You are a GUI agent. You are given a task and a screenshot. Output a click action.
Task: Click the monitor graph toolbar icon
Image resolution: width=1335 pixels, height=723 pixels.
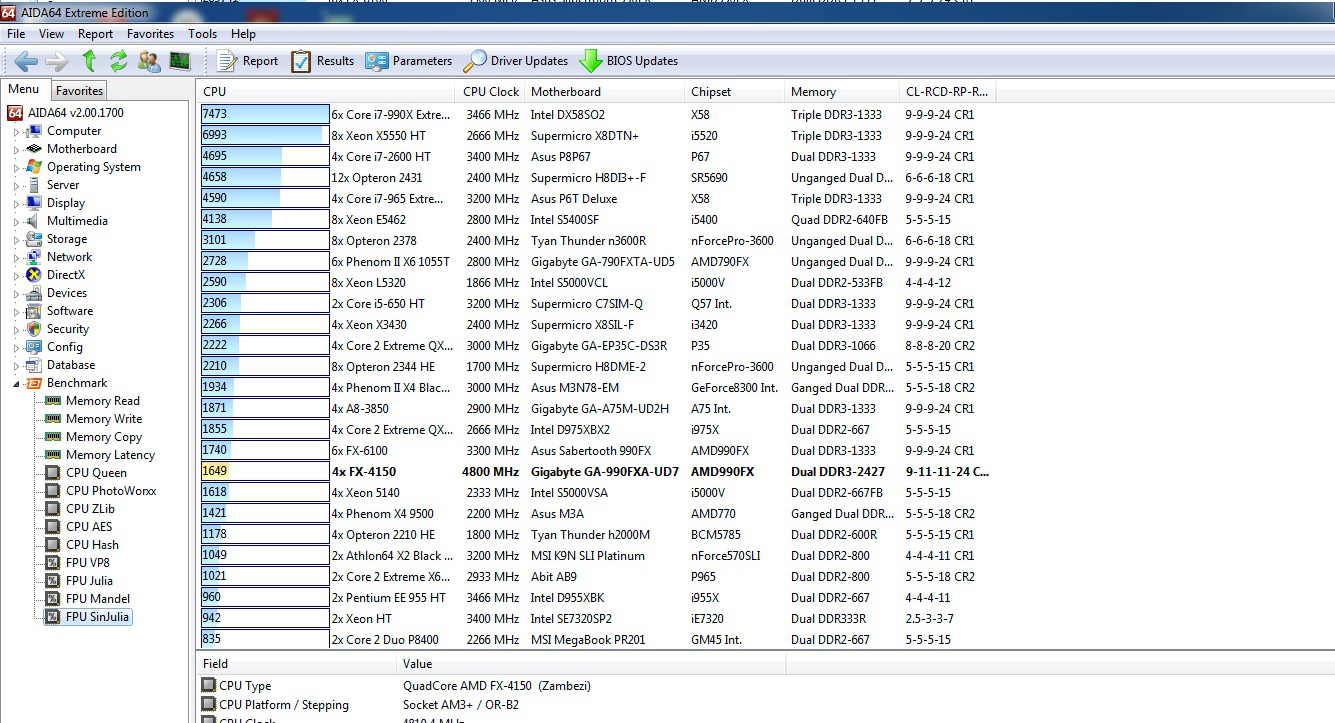(180, 61)
